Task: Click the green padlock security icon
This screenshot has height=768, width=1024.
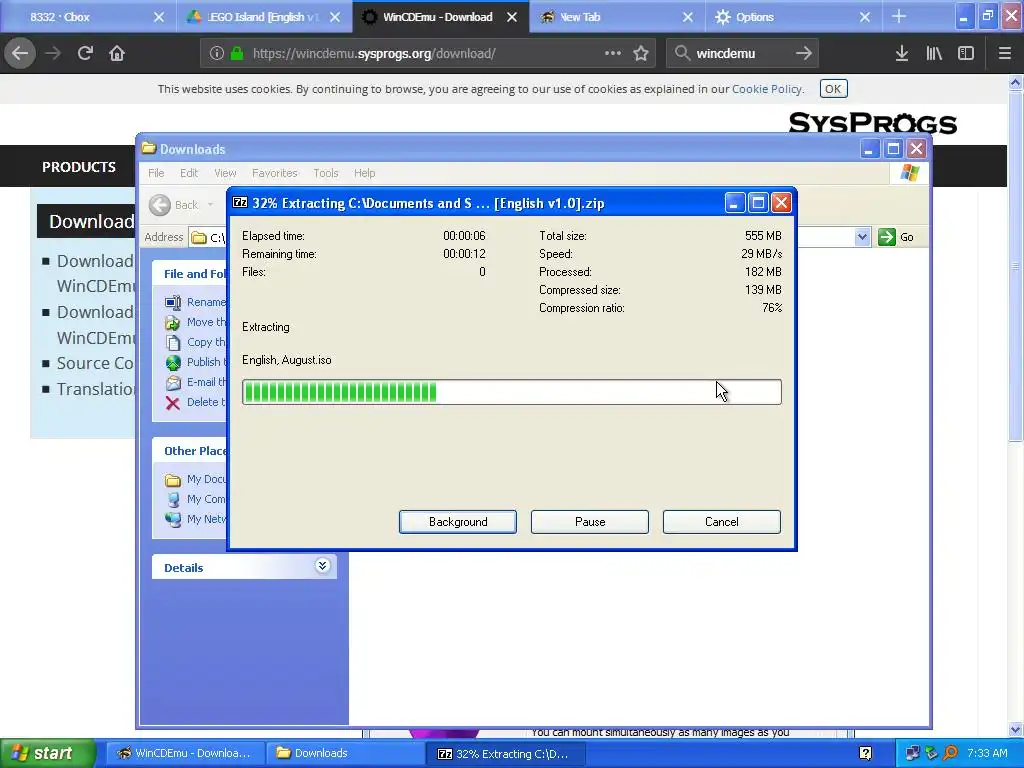Action: 238,54
